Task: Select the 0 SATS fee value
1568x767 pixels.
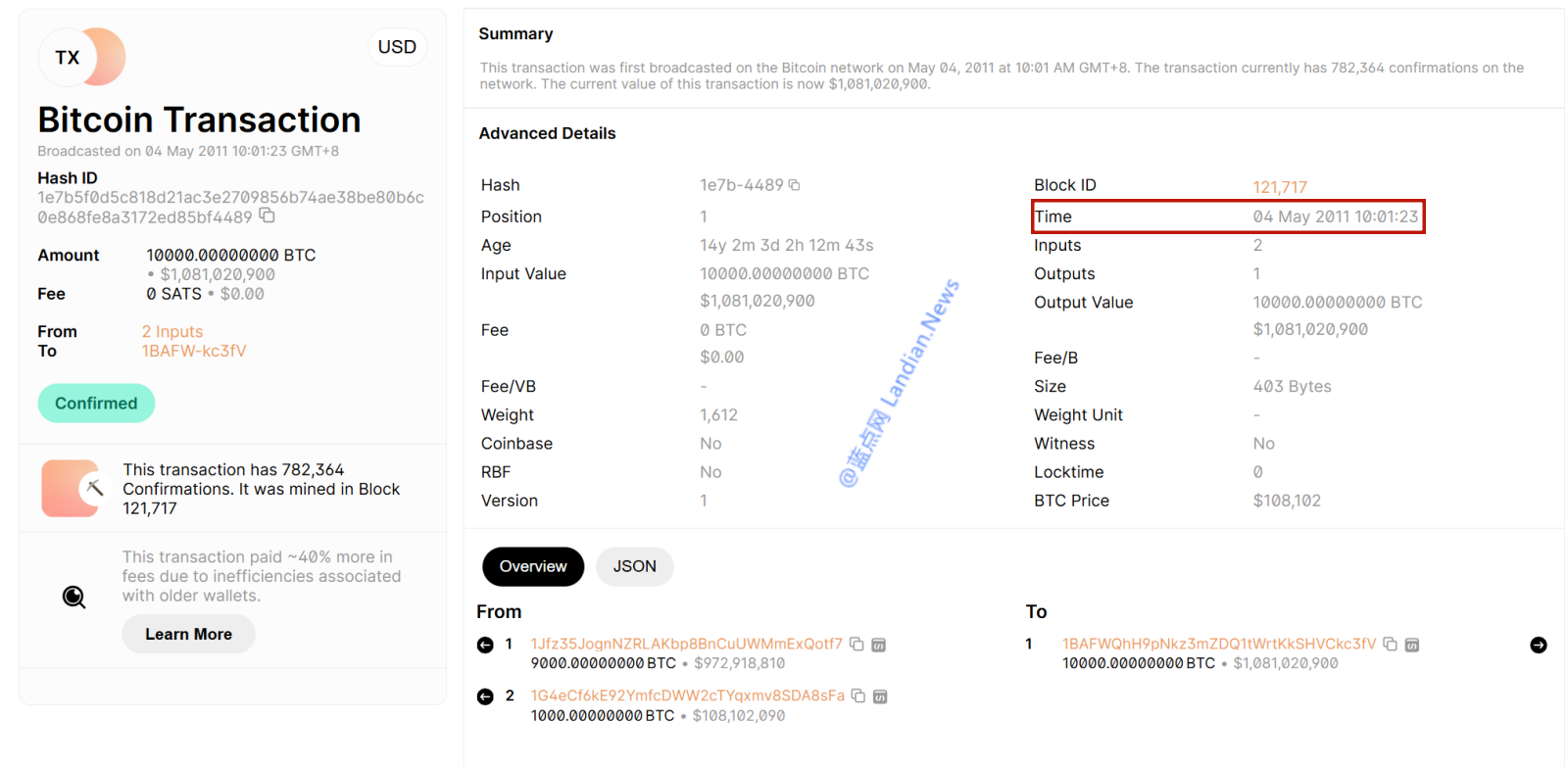Action: click(x=174, y=294)
